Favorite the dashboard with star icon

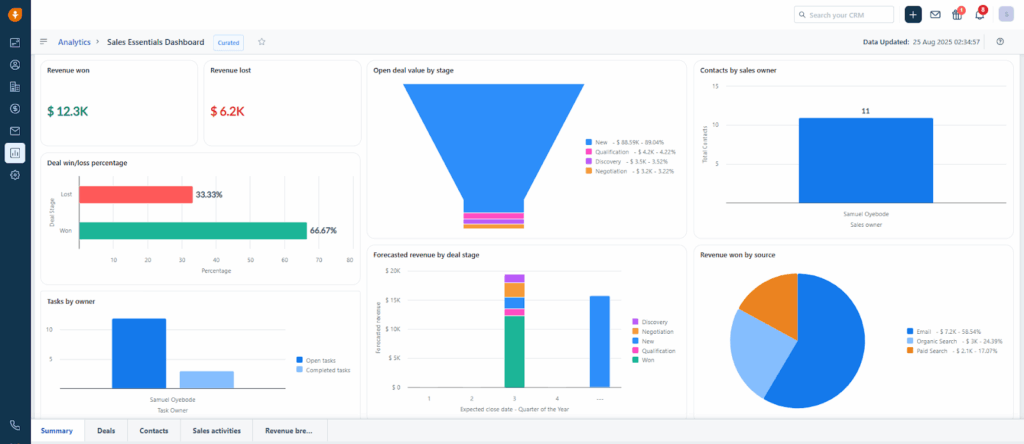(x=262, y=42)
